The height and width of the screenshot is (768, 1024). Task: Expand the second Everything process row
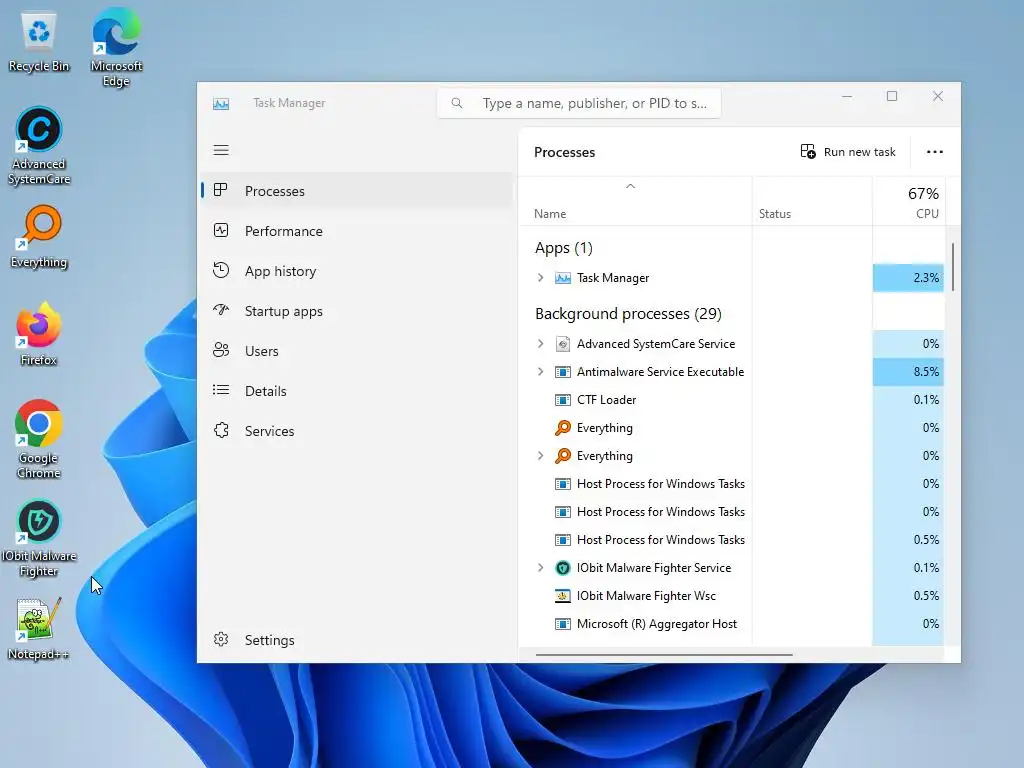pyautogui.click(x=540, y=456)
